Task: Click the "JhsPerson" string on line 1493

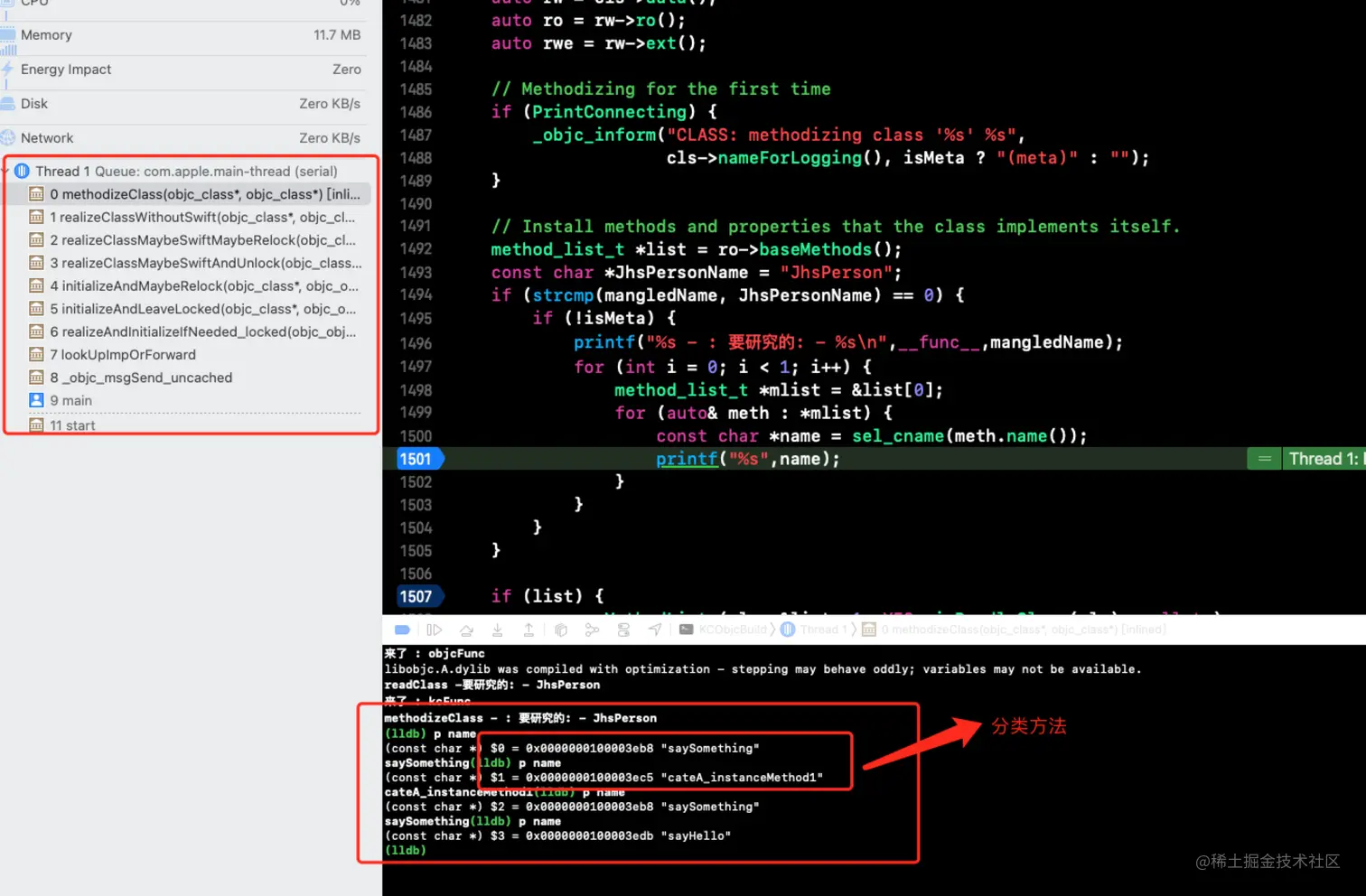Action: 836,273
